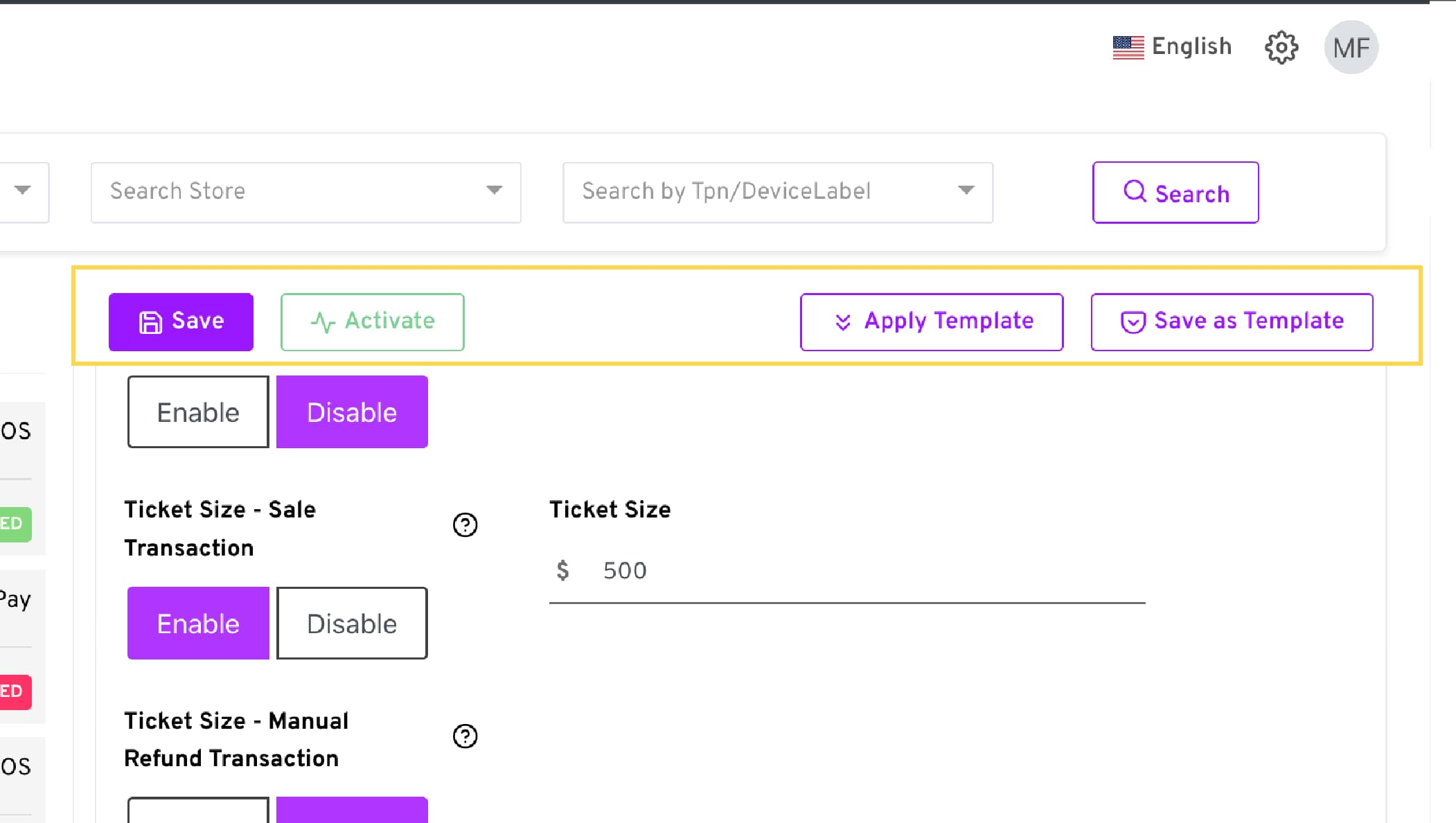
Task: Click the MF user avatar
Action: click(x=1351, y=48)
